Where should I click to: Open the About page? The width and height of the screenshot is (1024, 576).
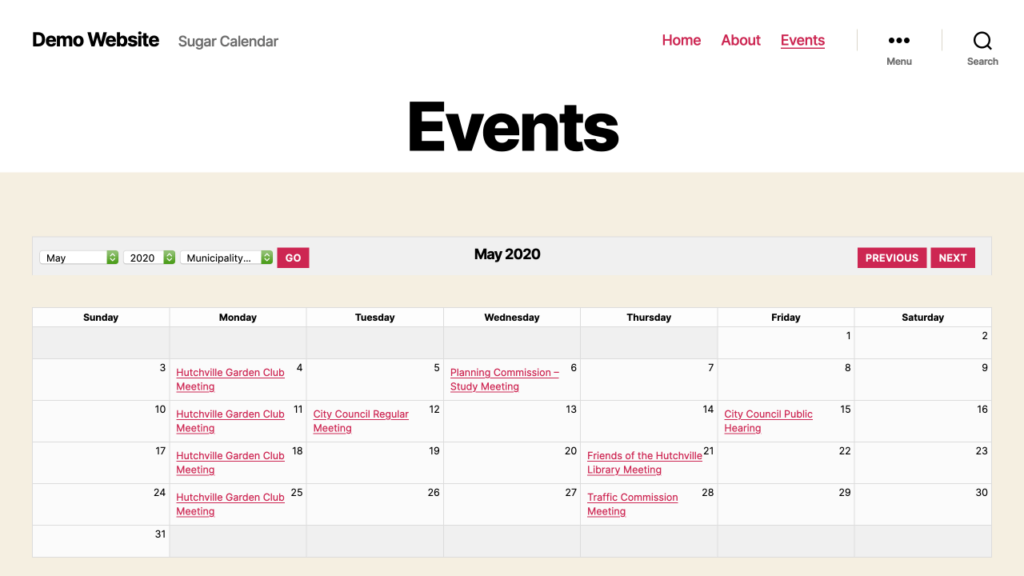coord(740,40)
